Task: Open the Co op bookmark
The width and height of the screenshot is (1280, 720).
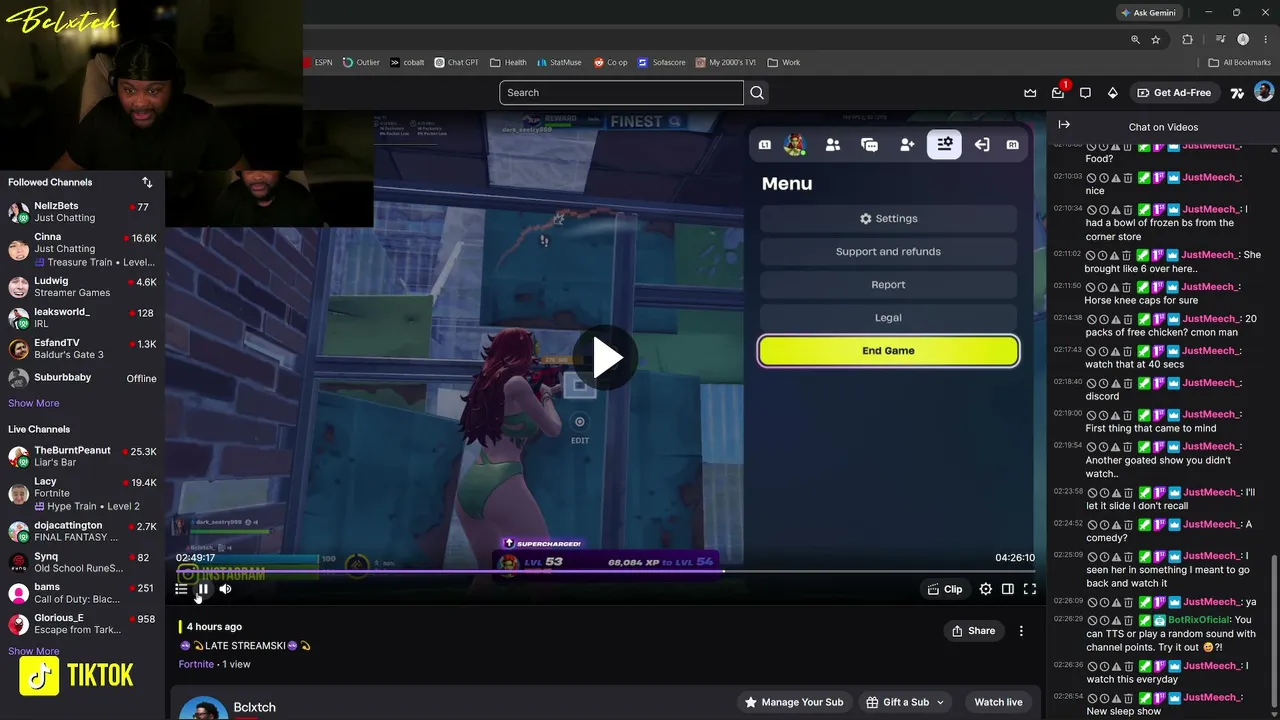Action: coord(611,62)
